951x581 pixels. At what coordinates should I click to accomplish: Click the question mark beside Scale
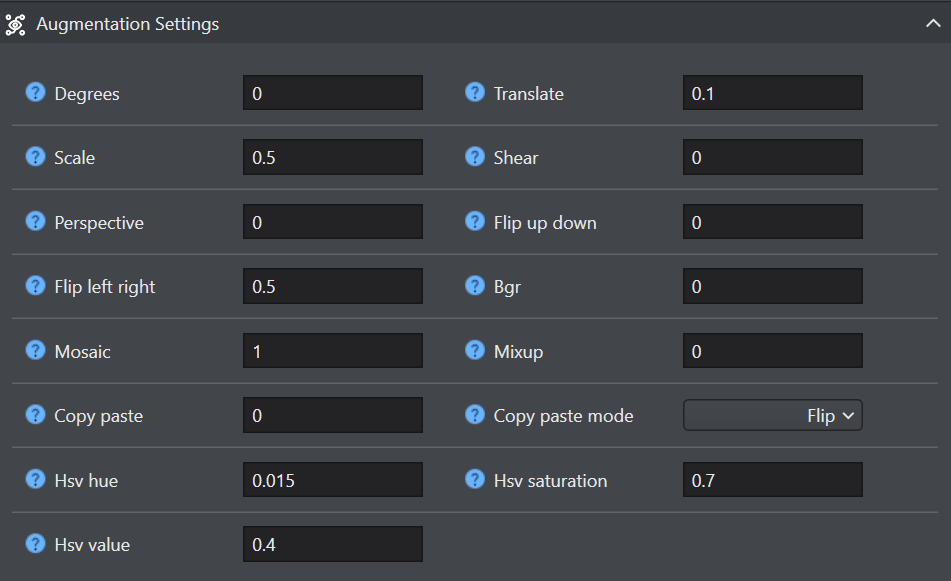click(x=35, y=157)
